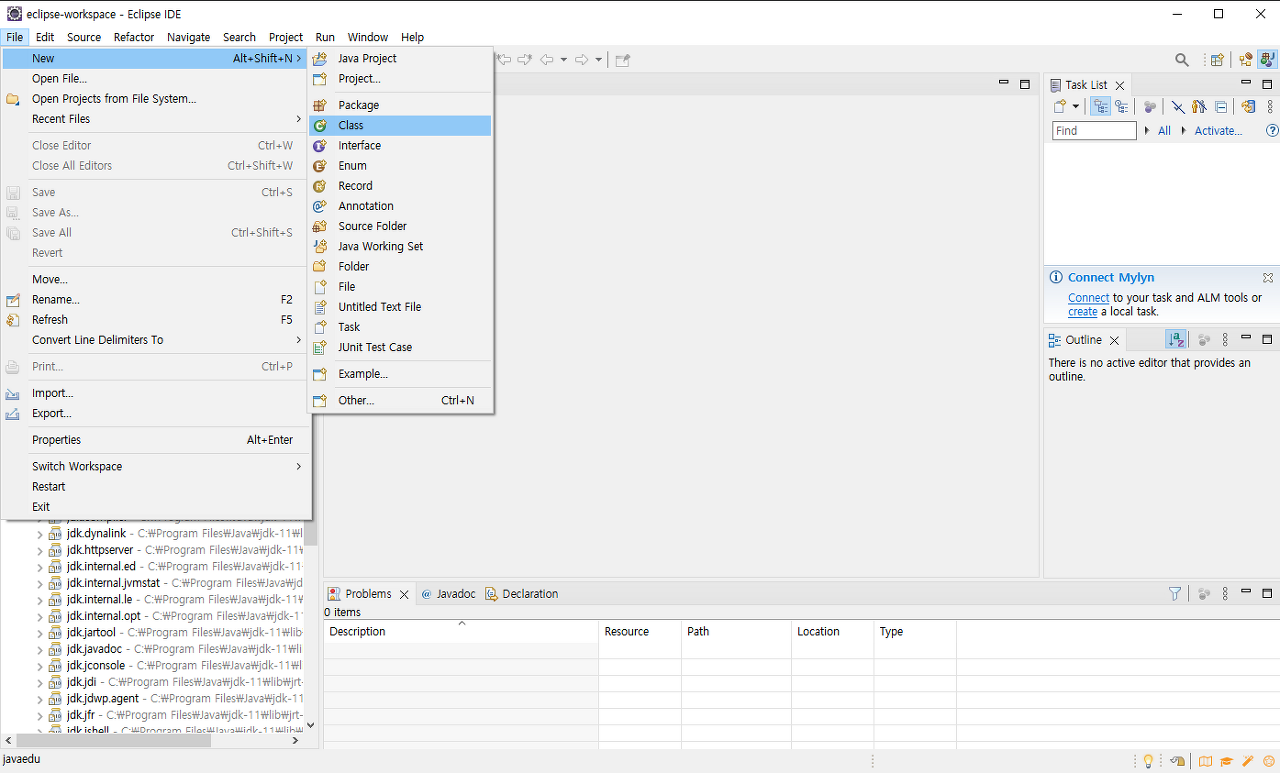The width and height of the screenshot is (1280, 773).
Task: Expand the jdk.jconsole tree node
Action: point(40,666)
